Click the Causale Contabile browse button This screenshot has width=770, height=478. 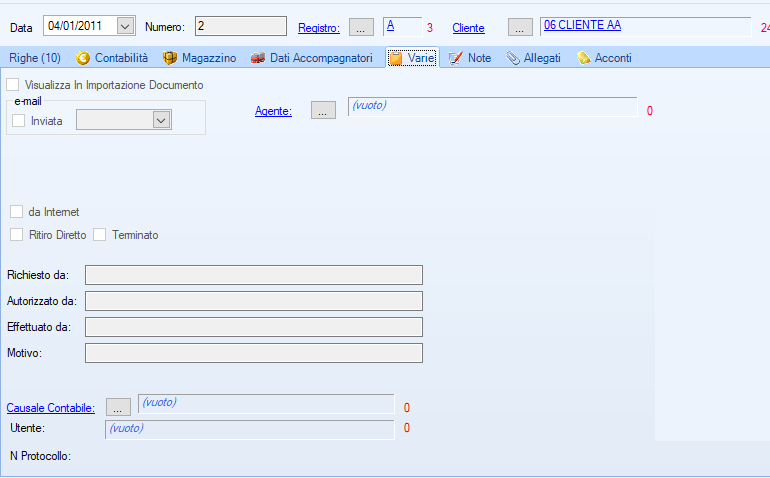click(118, 407)
